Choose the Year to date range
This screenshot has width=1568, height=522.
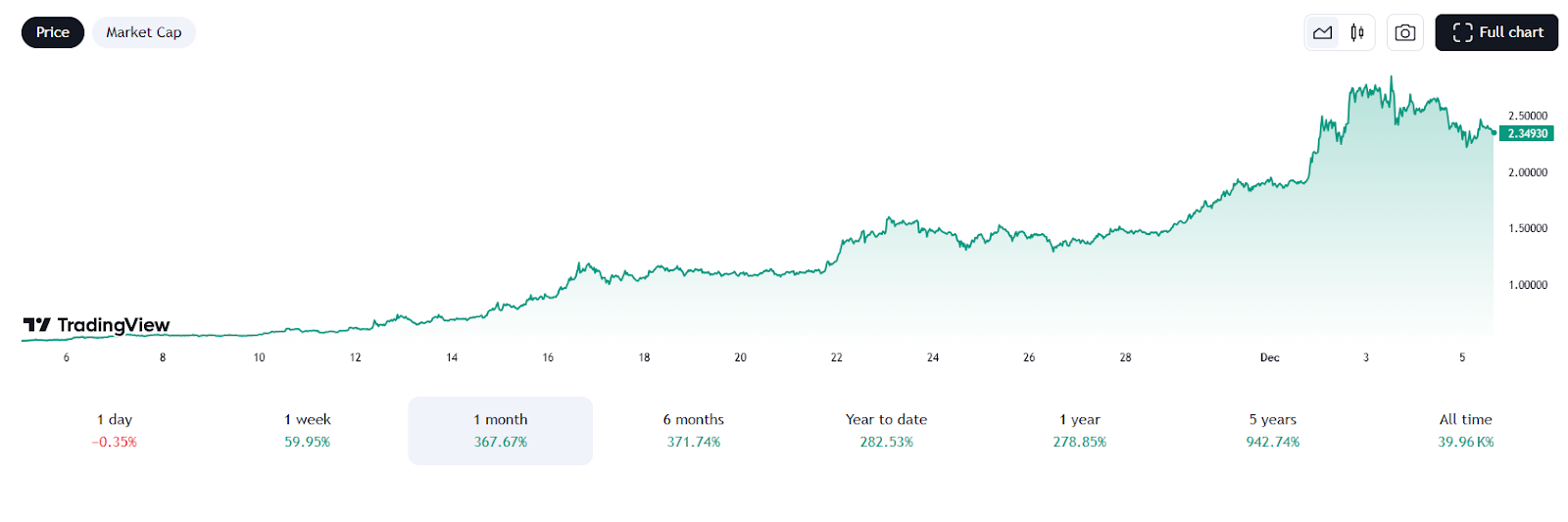click(x=887, y=430)
